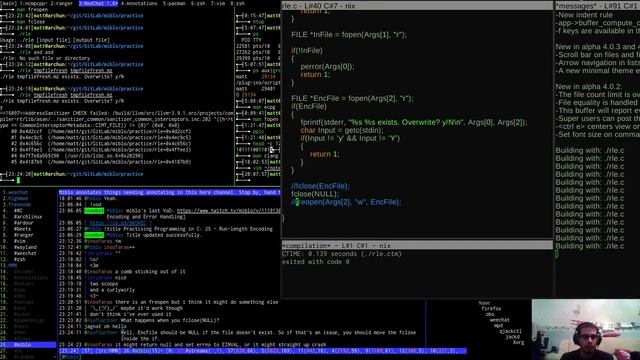Select the highlighted 3:WeeChat tmux window
This screenshot has height=360, width=640.
pyautogui.click(x=98, y=3)
